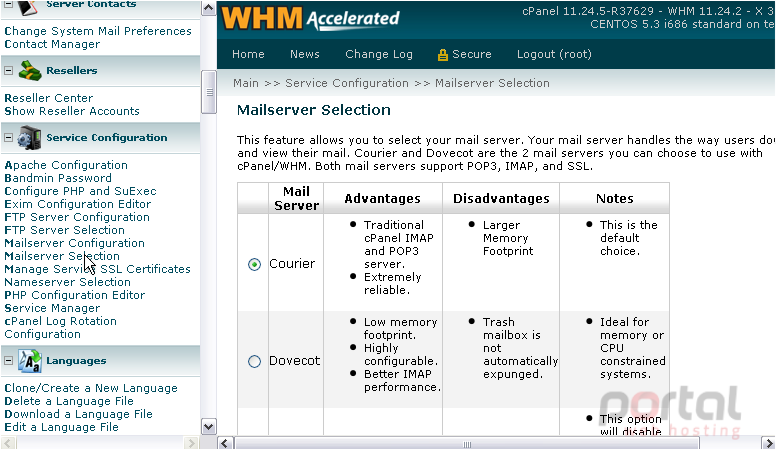
Task: Collapse the Server Contacts section
Action: pos(8,4)
